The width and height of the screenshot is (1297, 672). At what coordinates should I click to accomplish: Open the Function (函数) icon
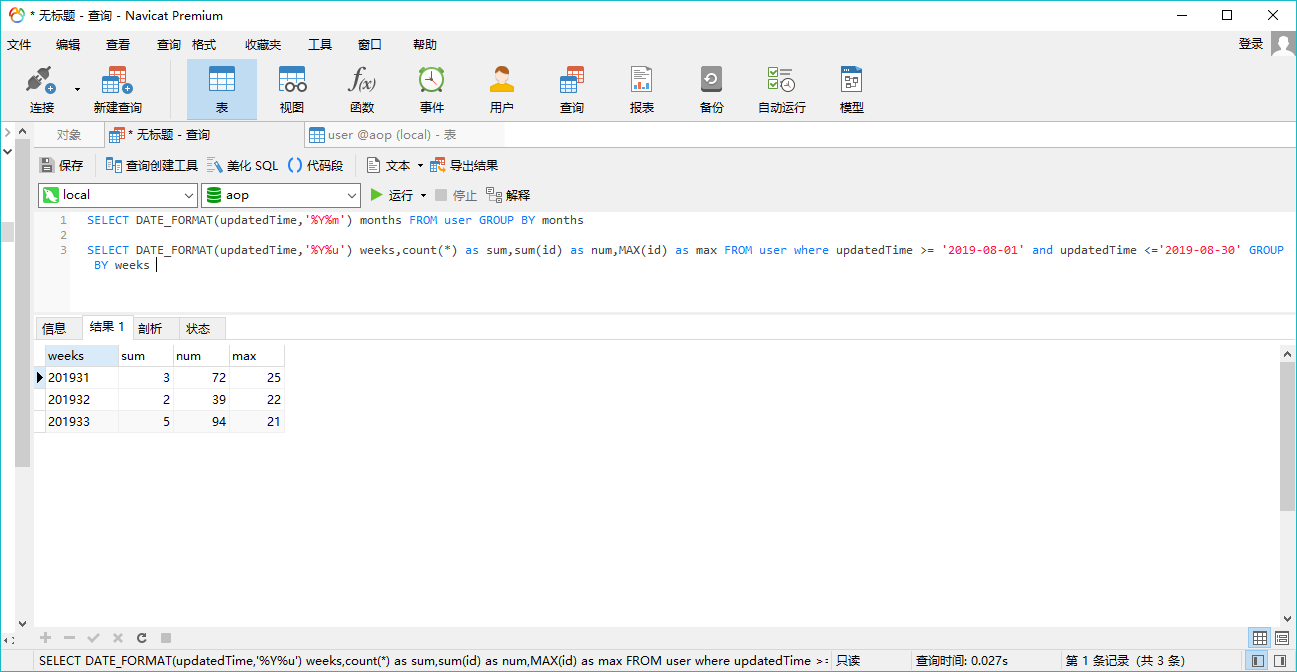(x=362, y=89)
